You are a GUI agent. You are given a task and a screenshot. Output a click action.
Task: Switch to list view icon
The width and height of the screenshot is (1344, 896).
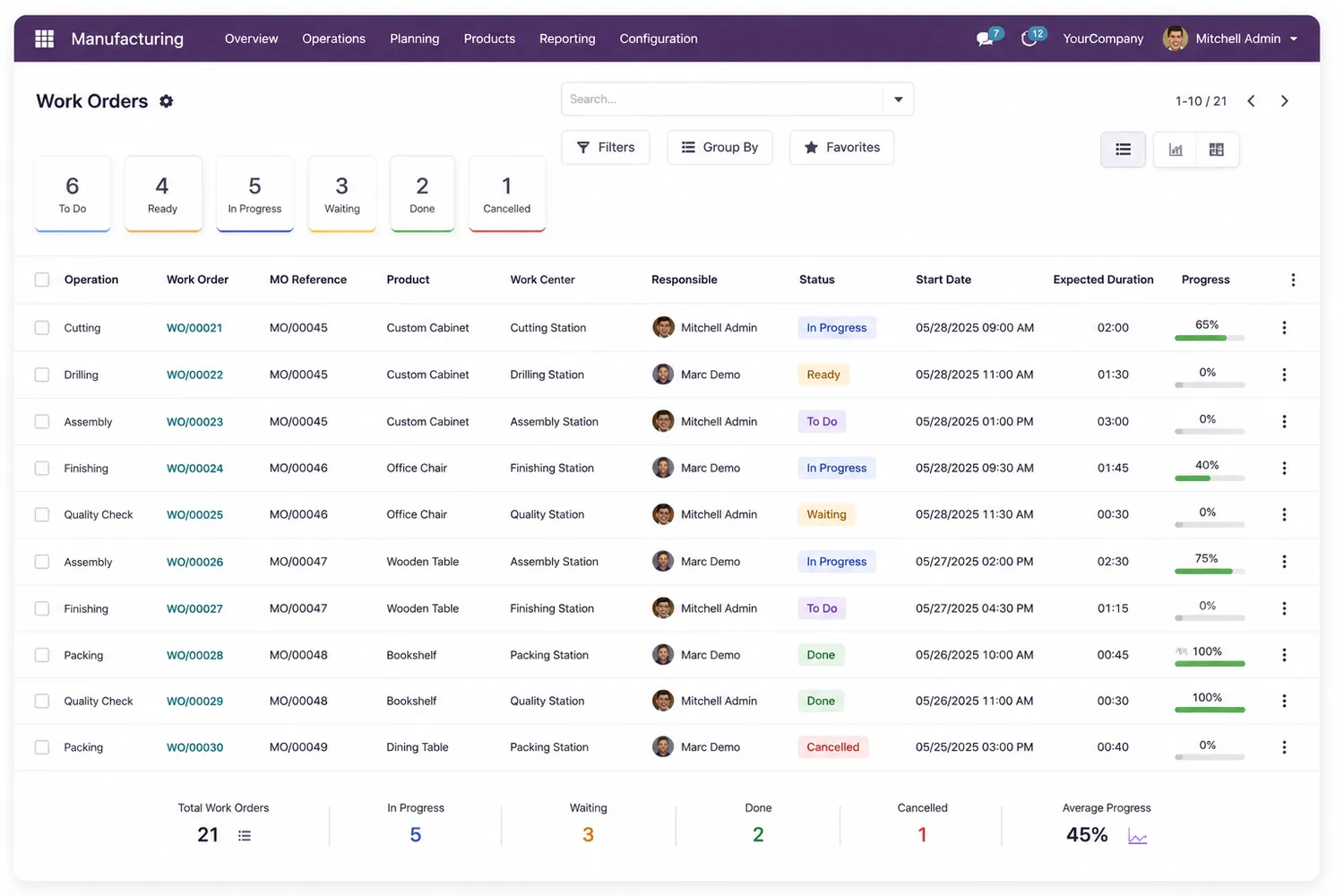coord(1123,150)
